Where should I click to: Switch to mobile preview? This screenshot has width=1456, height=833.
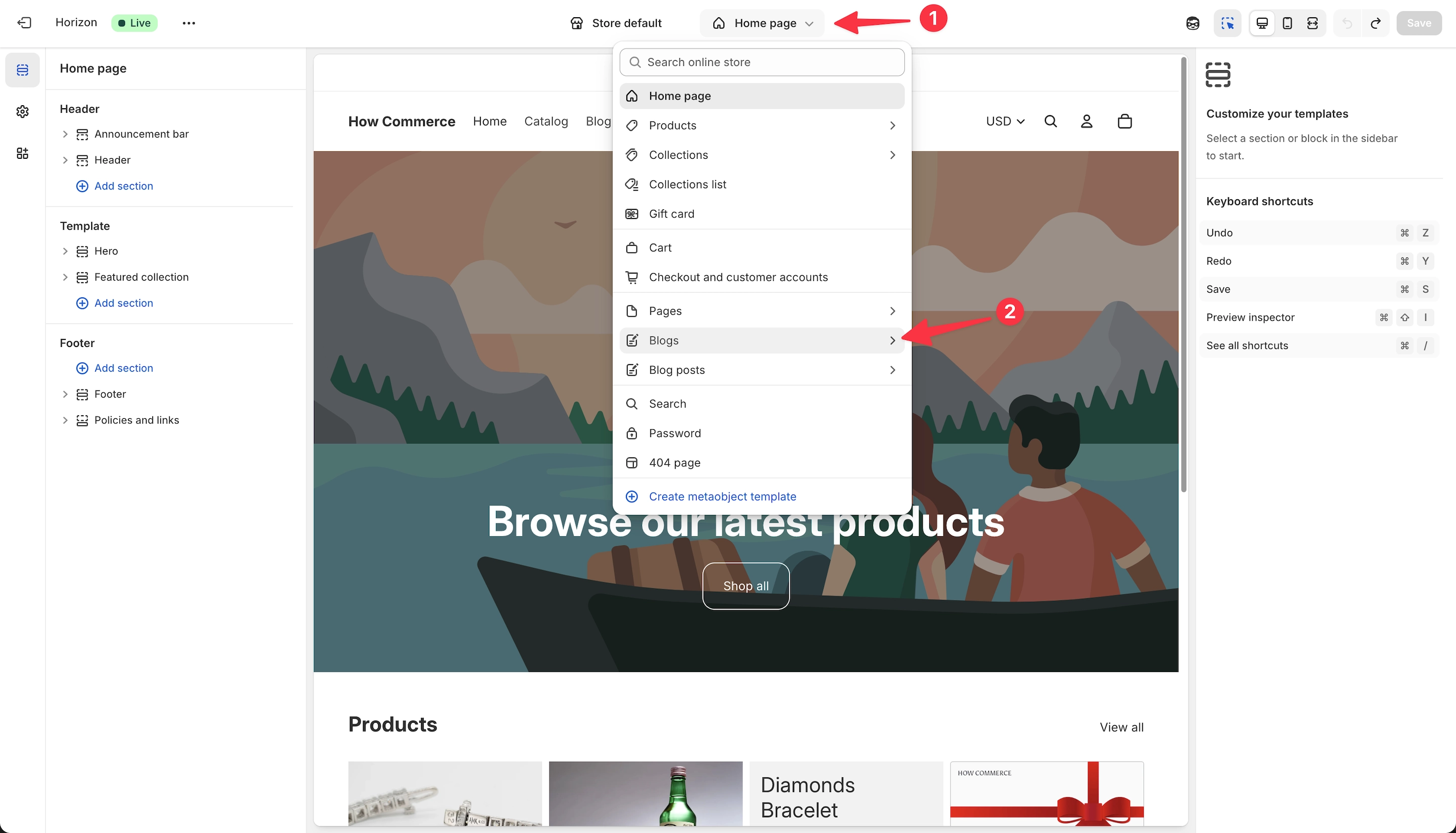(x=1287, y=23)
